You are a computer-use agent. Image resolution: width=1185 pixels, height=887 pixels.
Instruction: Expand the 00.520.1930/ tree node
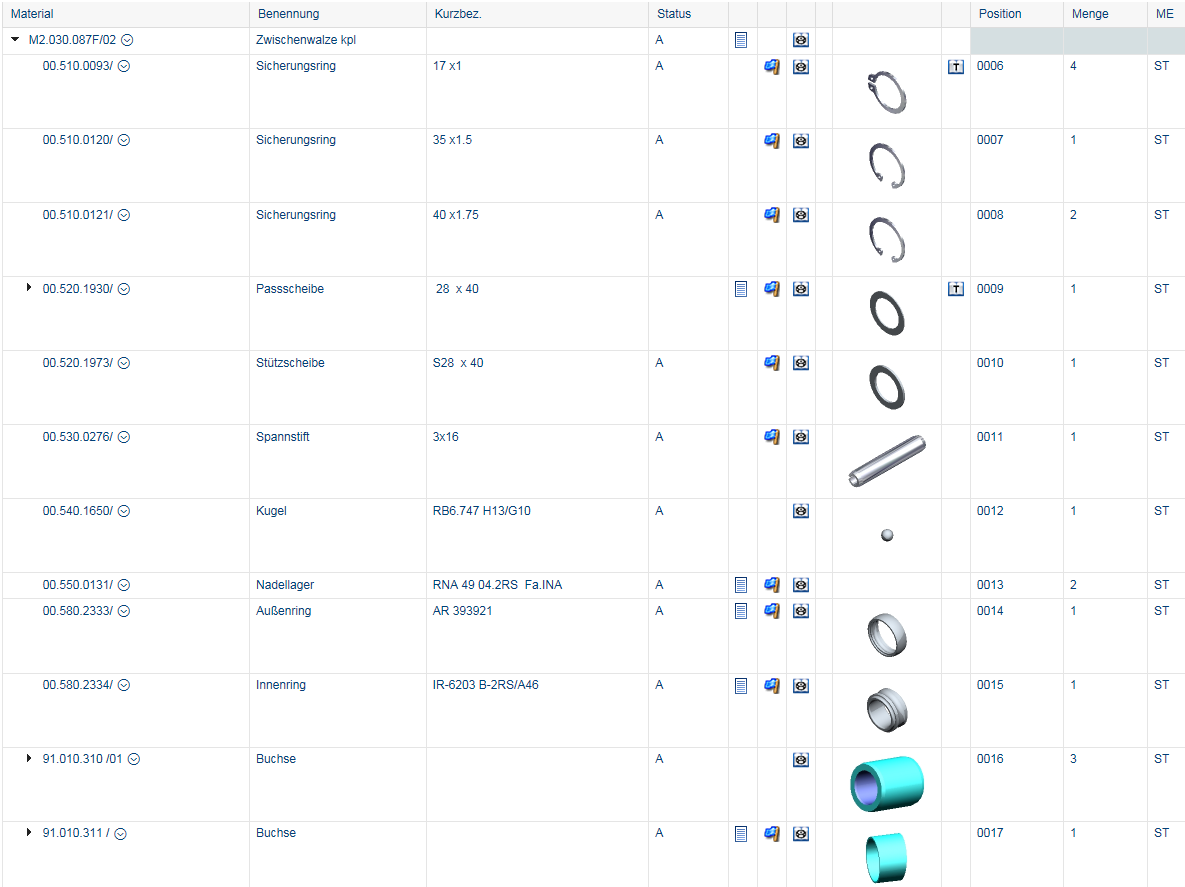point(30,289)
